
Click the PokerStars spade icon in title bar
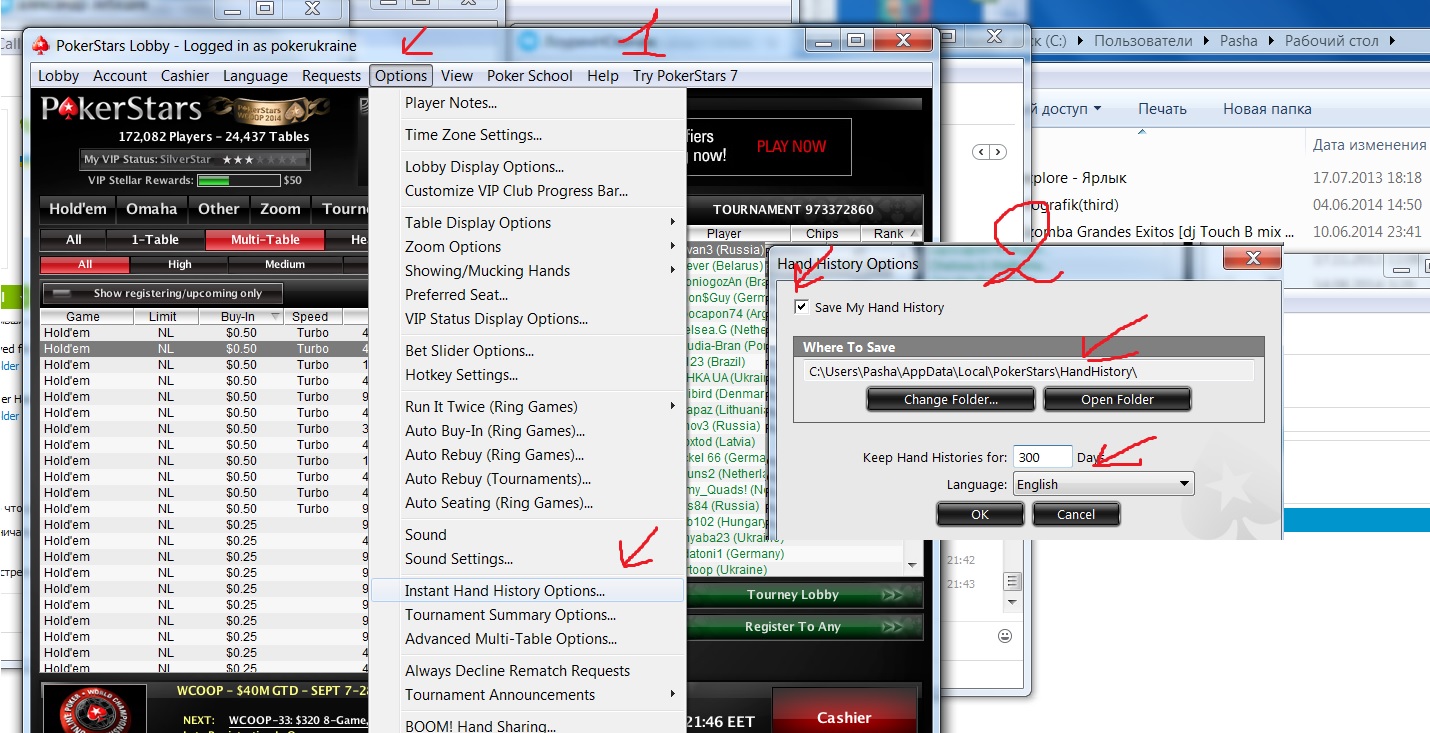(41, 45)
